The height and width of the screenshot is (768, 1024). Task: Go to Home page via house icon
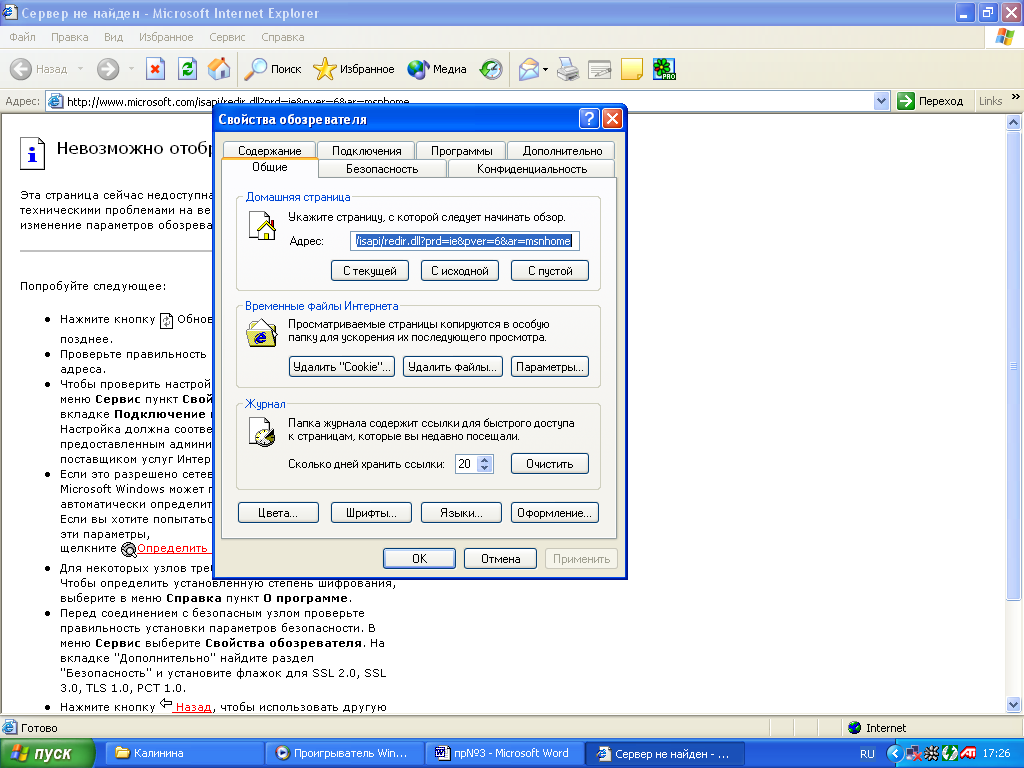[219, 69]
